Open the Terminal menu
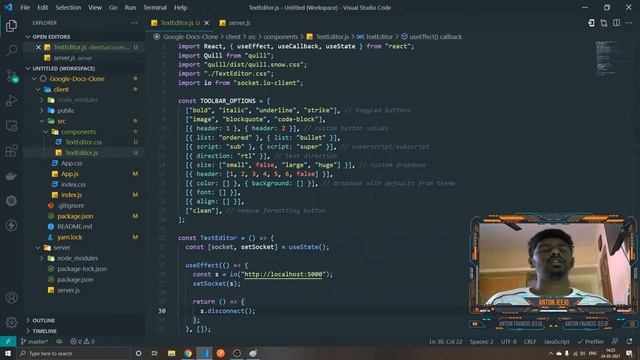640x360 pixels. 155,7
